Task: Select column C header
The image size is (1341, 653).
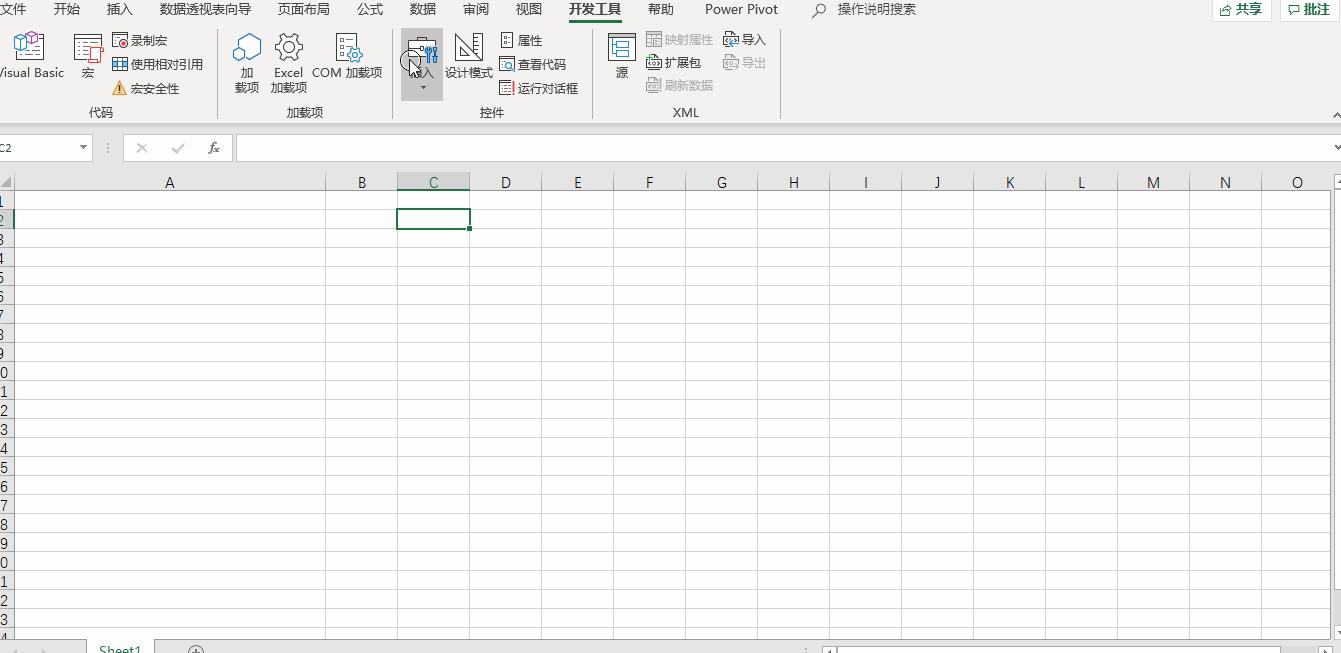Action: point(433,182)
